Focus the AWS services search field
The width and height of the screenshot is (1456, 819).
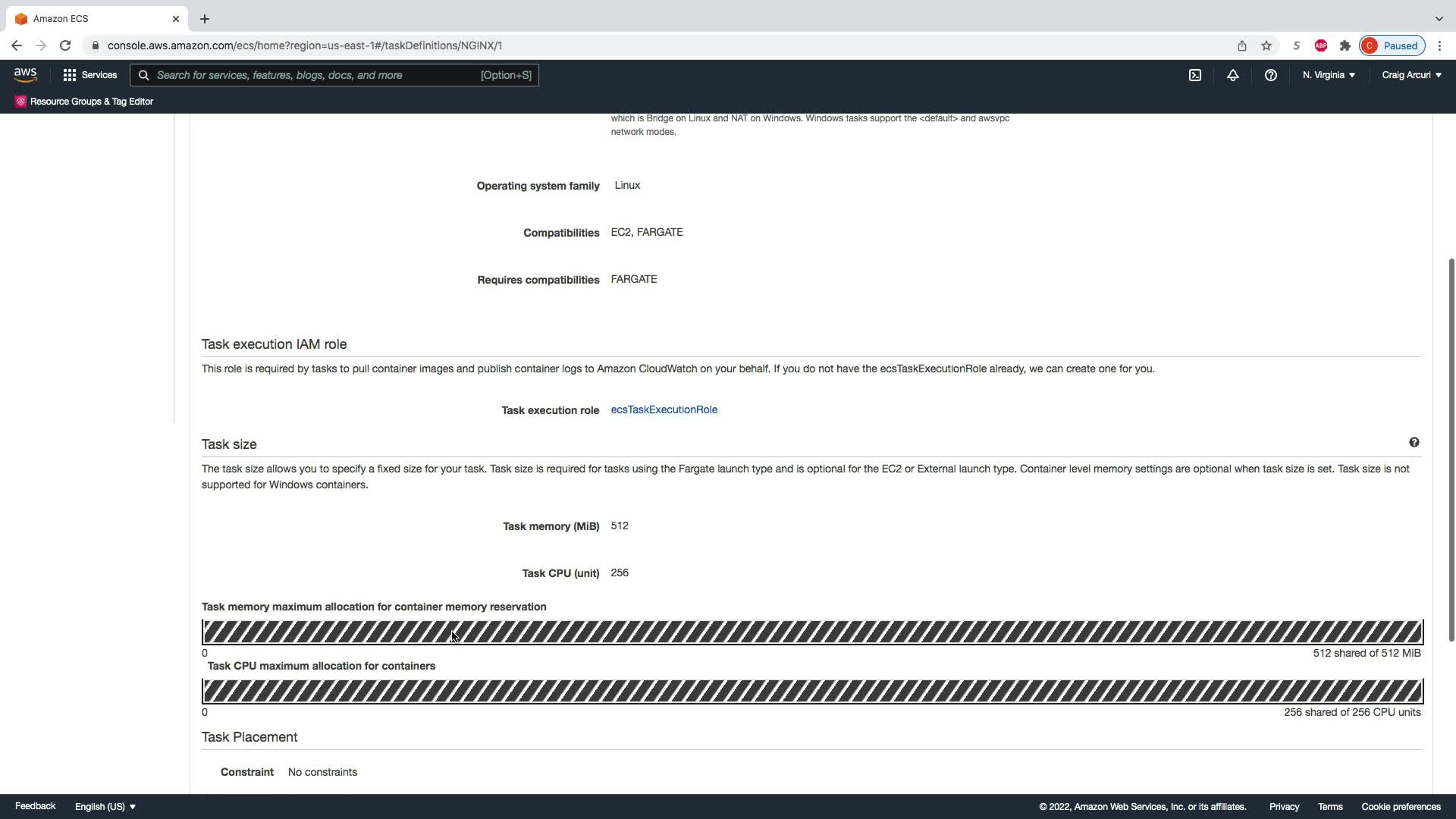318,75
